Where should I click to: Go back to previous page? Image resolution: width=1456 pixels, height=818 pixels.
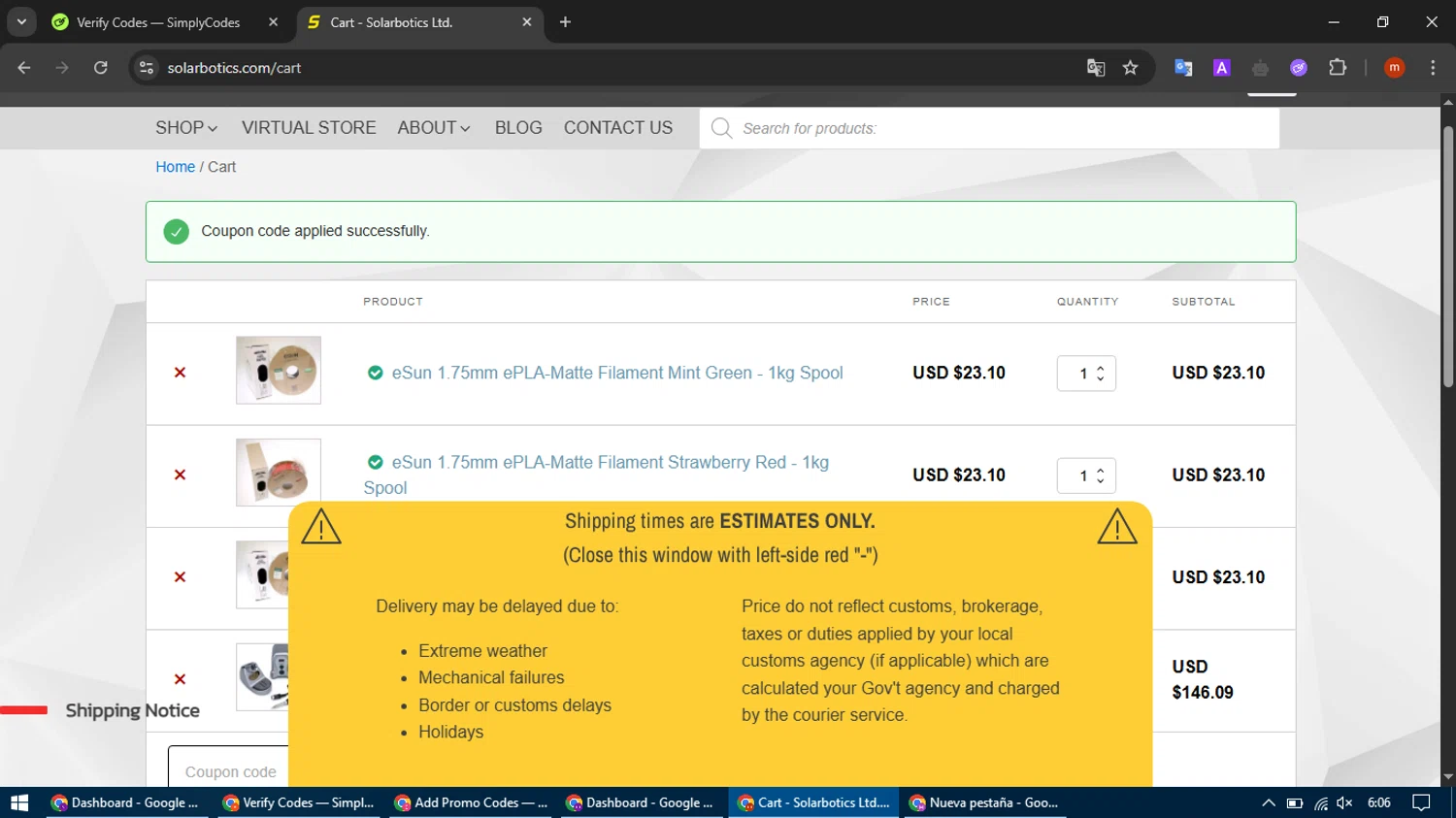coord(24,68)
